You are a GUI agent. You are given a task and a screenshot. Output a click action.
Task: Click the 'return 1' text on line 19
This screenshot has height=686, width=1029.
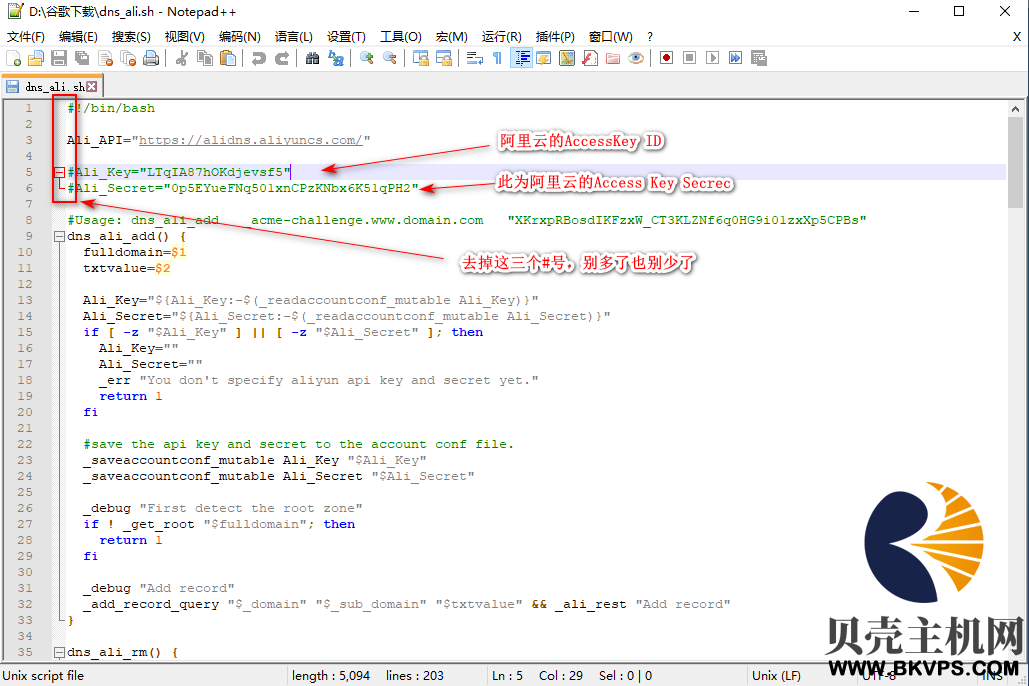click(131, 397)
